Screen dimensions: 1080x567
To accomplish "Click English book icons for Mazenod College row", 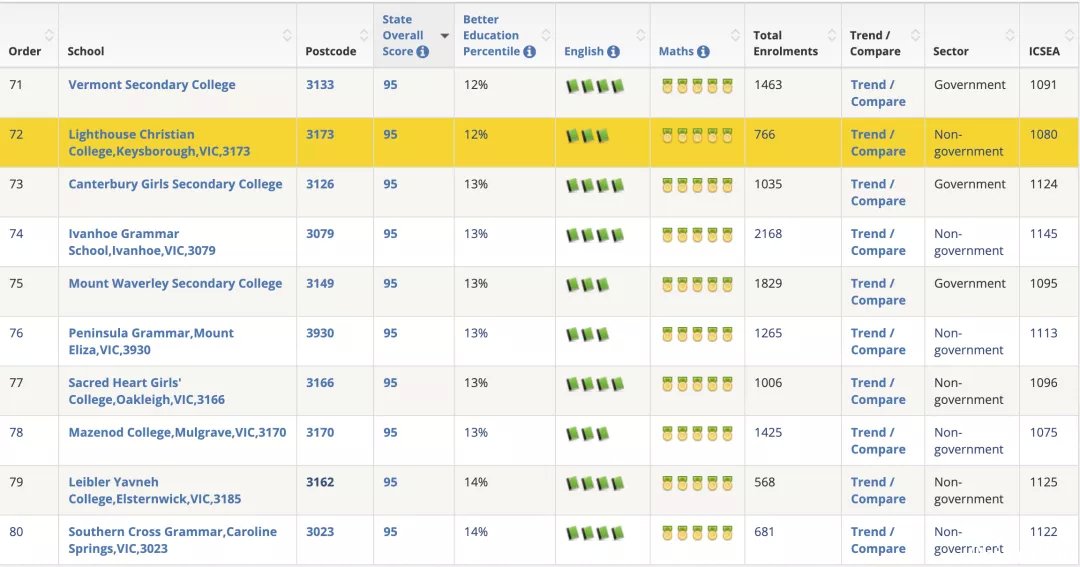I will [x=588, y=434].
